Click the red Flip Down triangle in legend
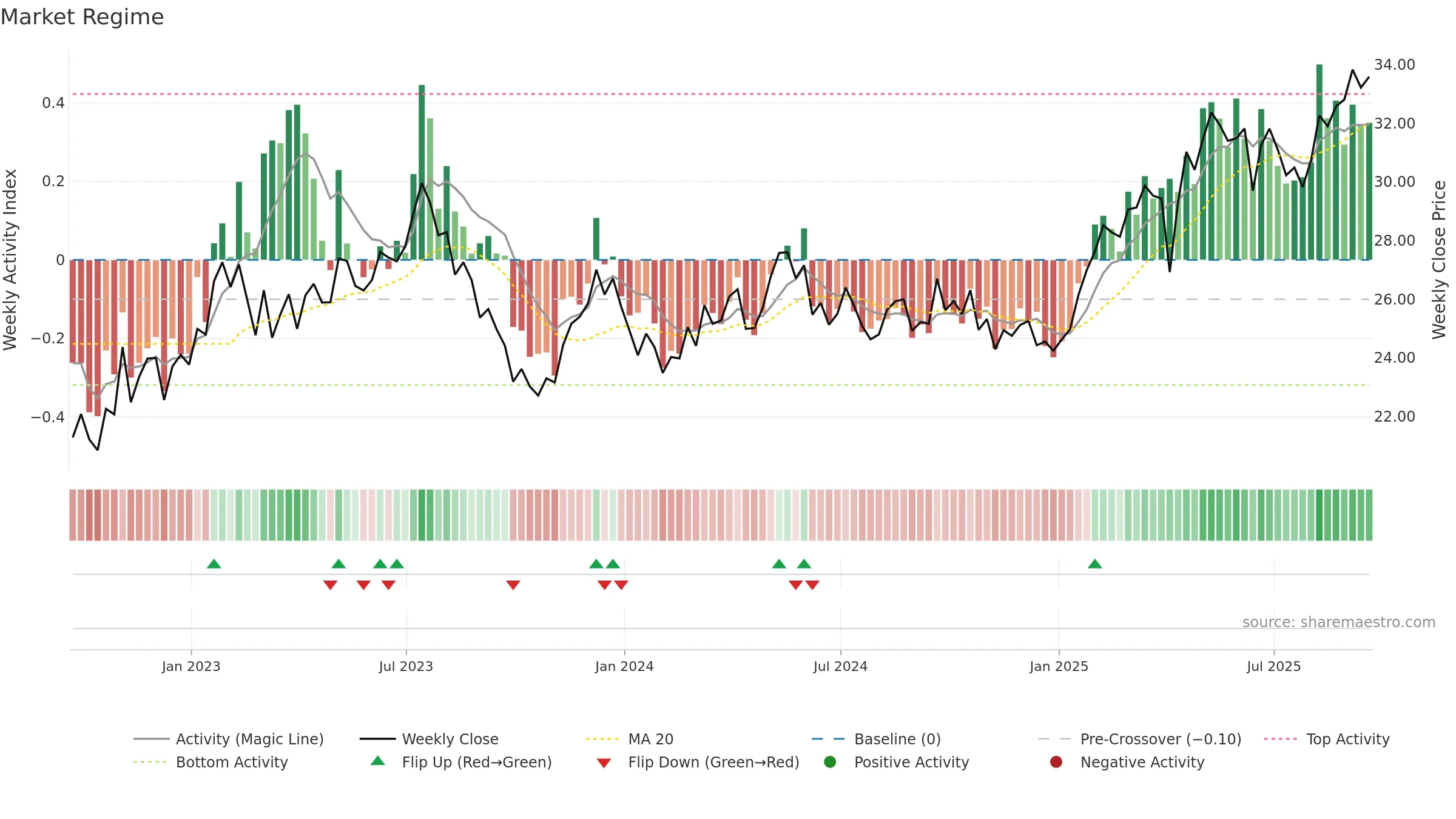1456x819 pixels. 604,763
